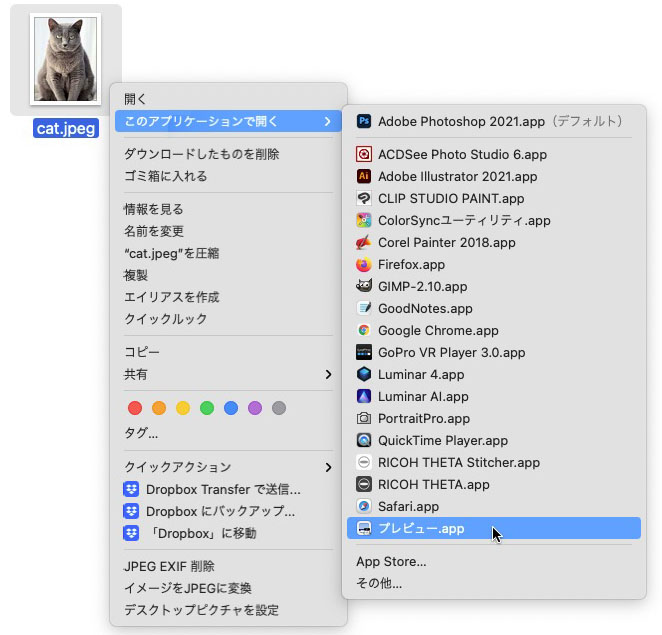The height and width of the screenshot is (635, 662).
Task: Choose 名前を変更
Action: pos(153,231)
